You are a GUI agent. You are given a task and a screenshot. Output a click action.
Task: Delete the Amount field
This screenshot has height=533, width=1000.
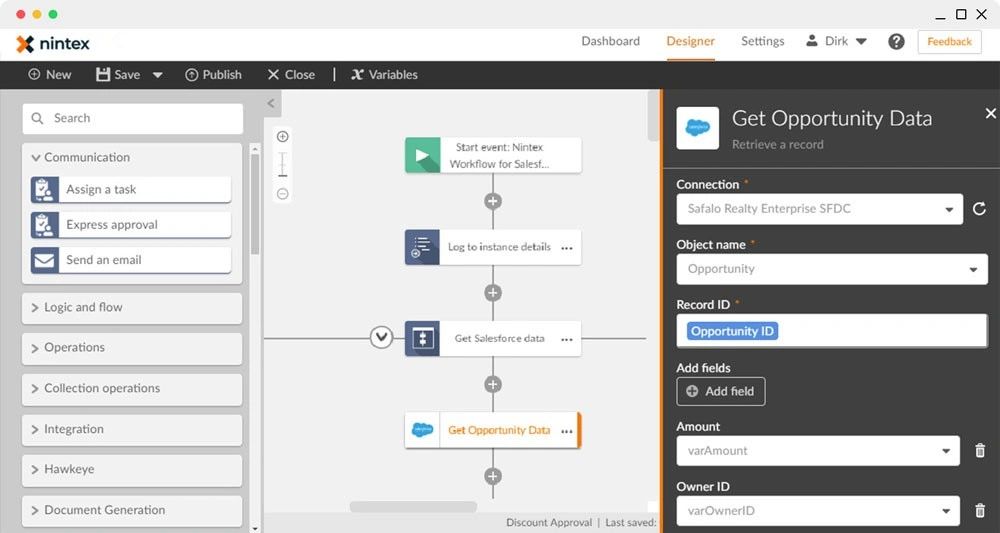click(x=980, y=451)
